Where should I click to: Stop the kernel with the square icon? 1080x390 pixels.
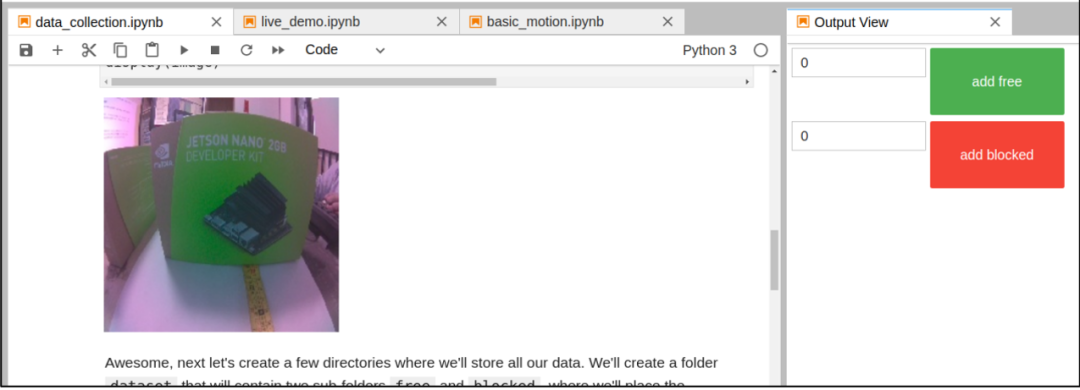pyautogui.click(x=215, y=50)
